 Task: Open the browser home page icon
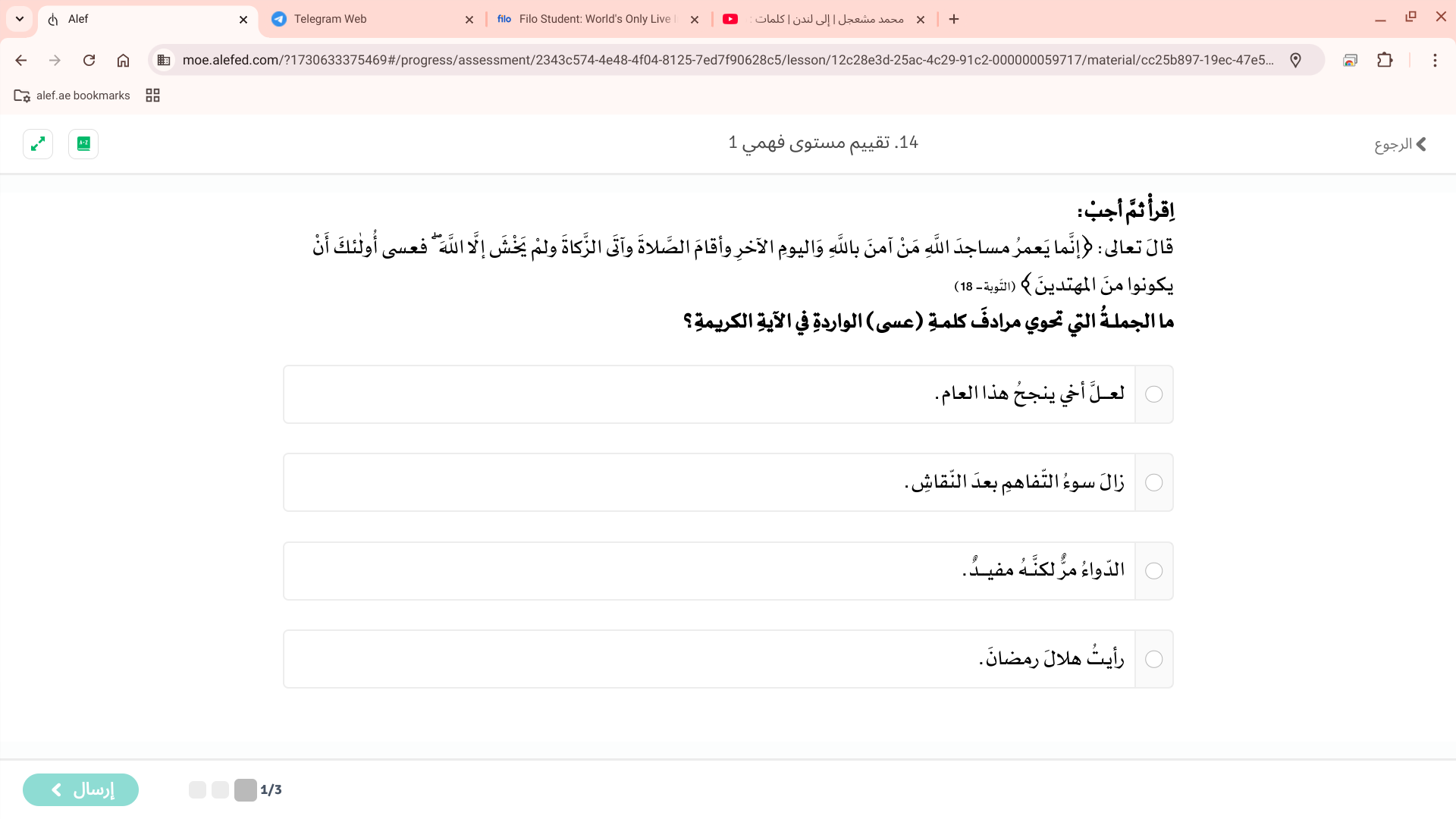(x=123, y=60)
